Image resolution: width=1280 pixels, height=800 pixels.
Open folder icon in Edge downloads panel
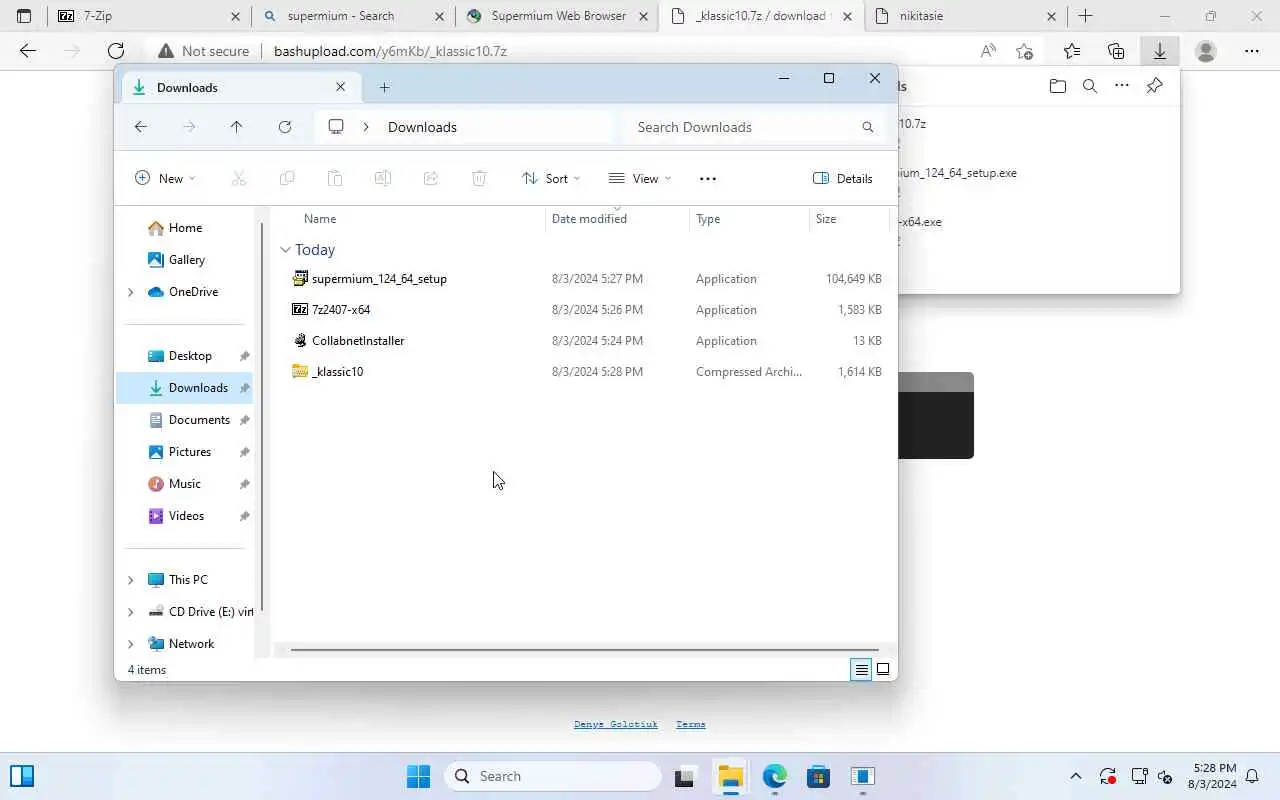coord(1058,86)
